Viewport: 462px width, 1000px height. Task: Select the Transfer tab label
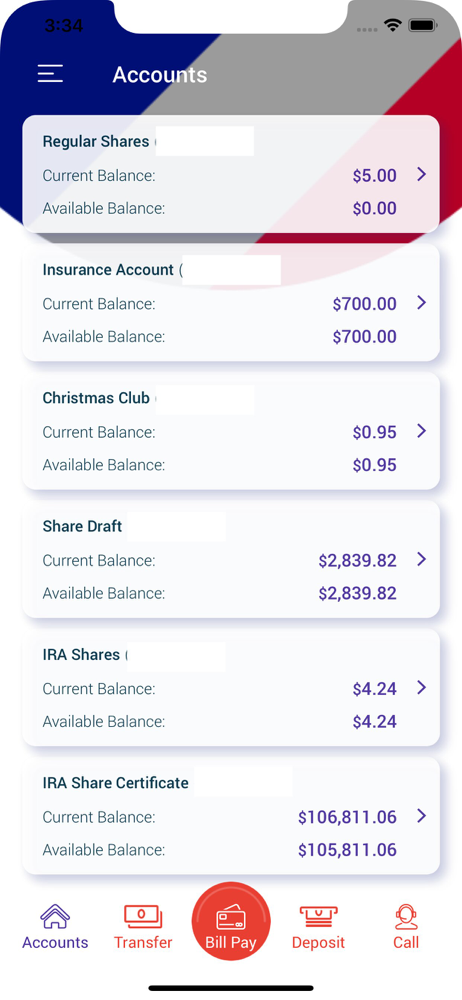tap(143, 942)
